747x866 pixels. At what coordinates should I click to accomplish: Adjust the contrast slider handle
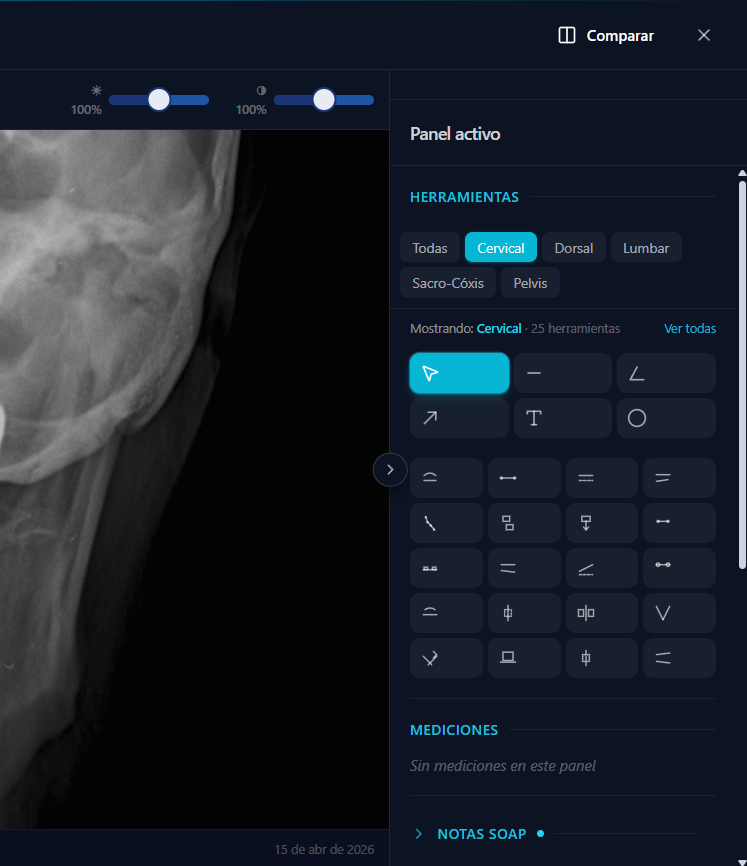click(x=324, y=100)
